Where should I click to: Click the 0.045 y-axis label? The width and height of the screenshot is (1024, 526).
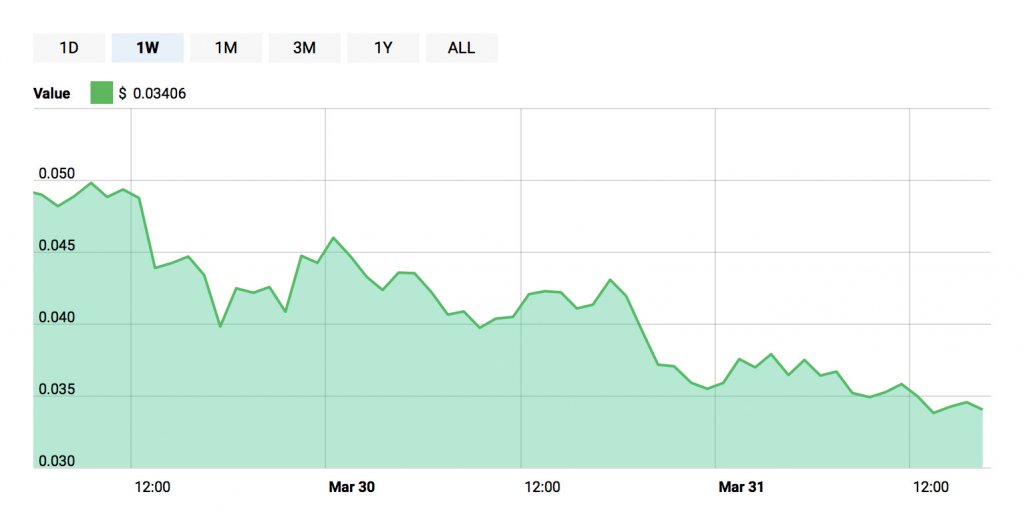pos(56,246)
